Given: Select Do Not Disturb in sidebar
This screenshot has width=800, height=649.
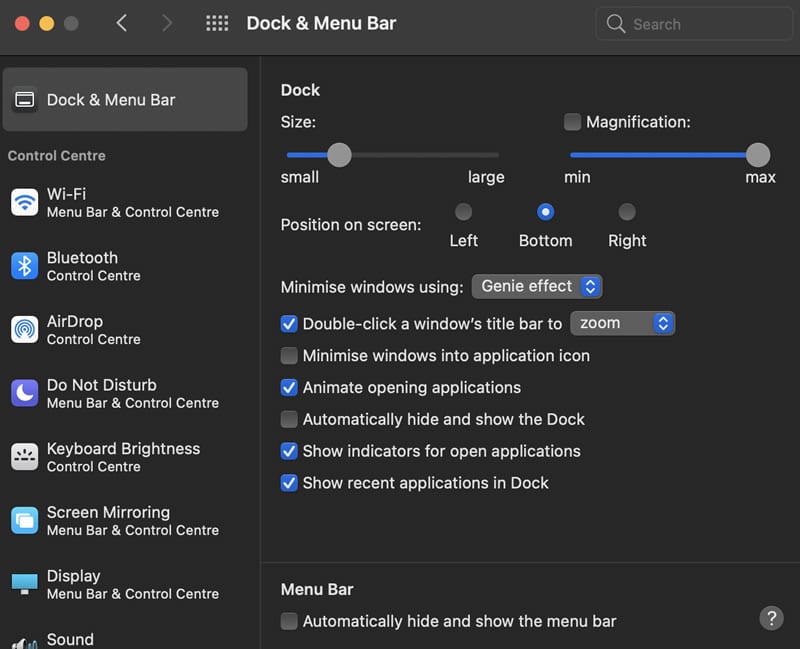Looking at the screenshot, I should 125,393.
